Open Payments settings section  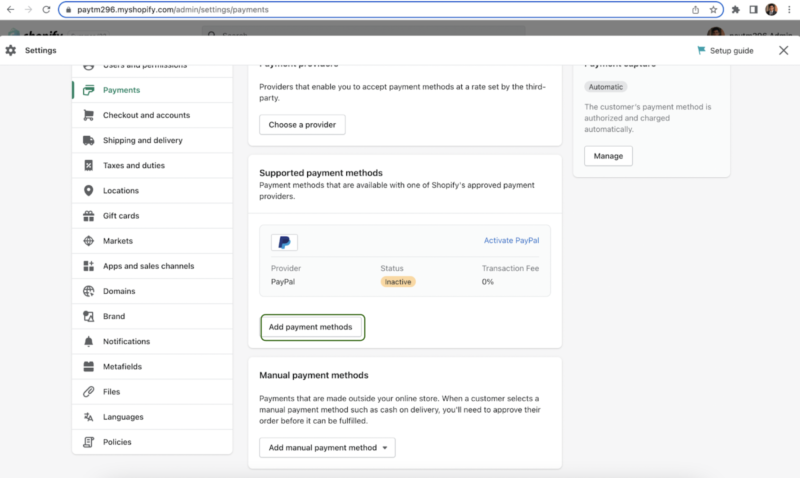pyautogui.click(x=152, y=90)
